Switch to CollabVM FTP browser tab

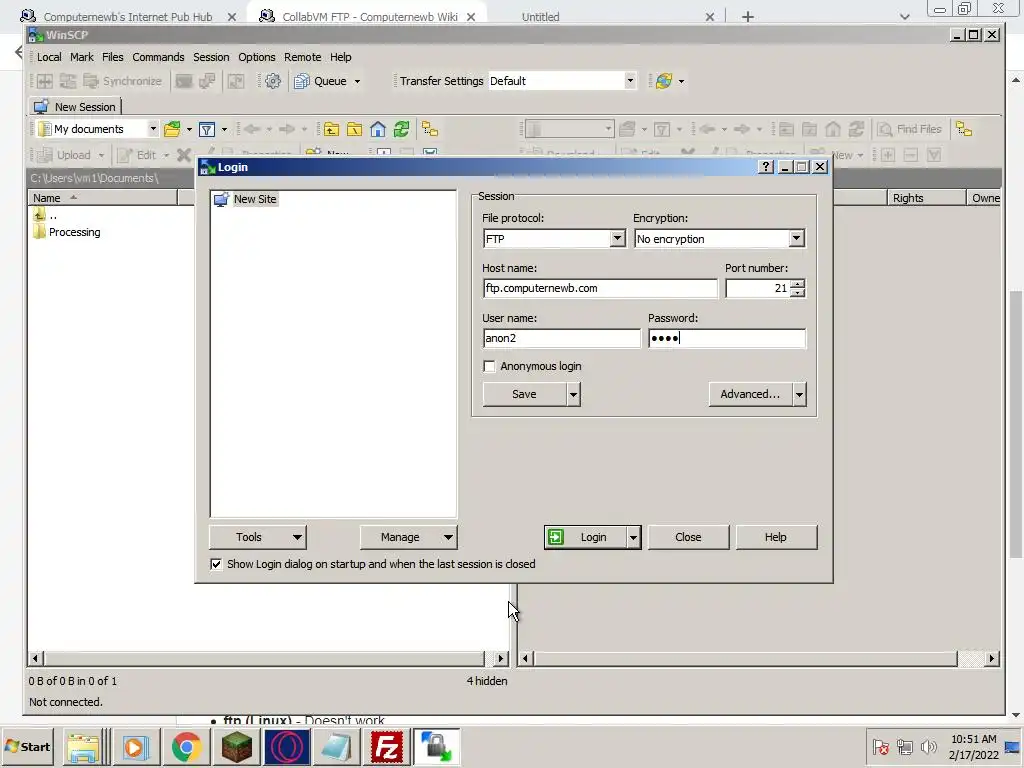point(368,16)
